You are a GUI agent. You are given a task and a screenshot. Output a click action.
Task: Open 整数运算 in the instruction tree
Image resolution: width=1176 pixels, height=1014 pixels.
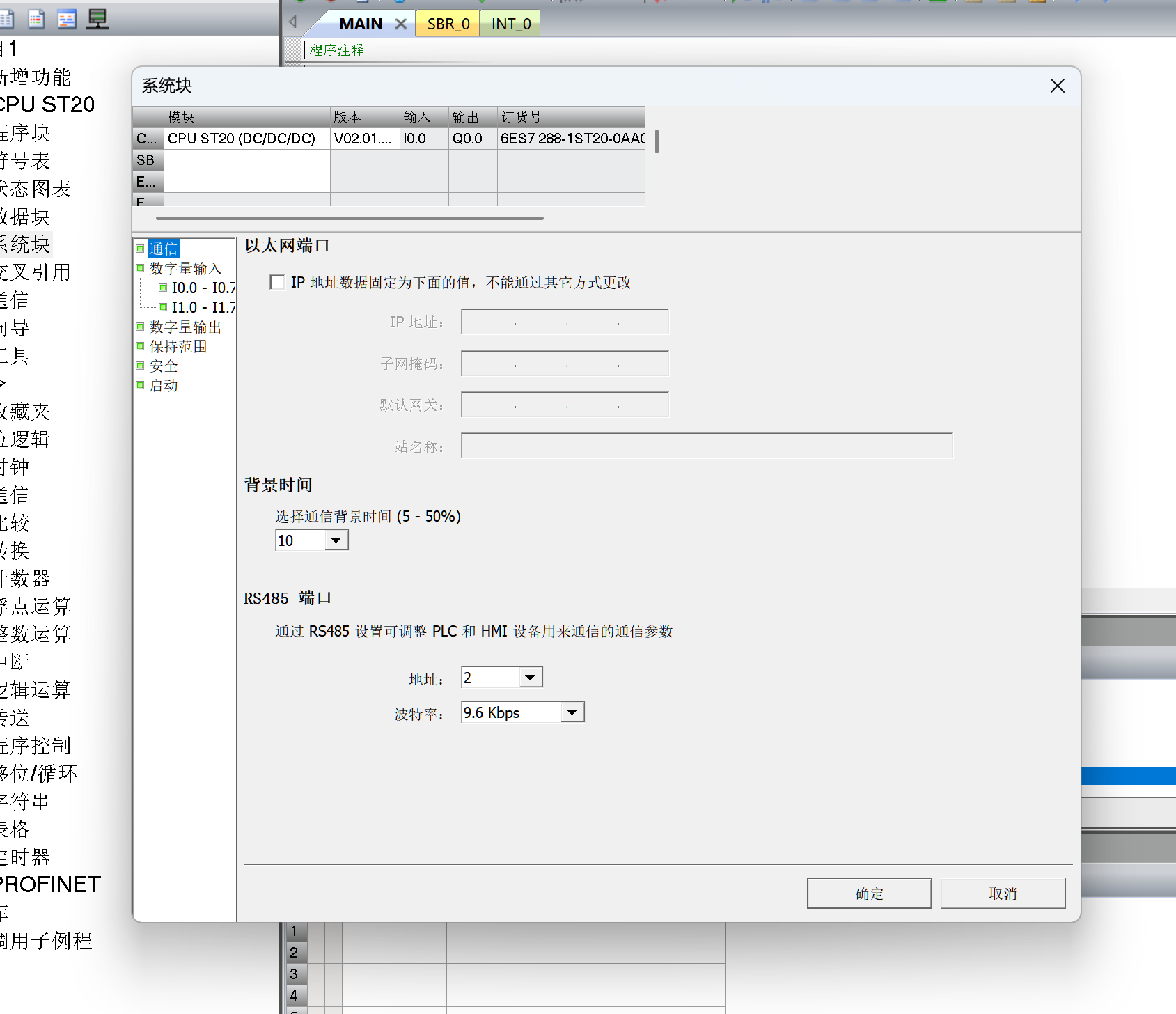[x=35, y=634]
